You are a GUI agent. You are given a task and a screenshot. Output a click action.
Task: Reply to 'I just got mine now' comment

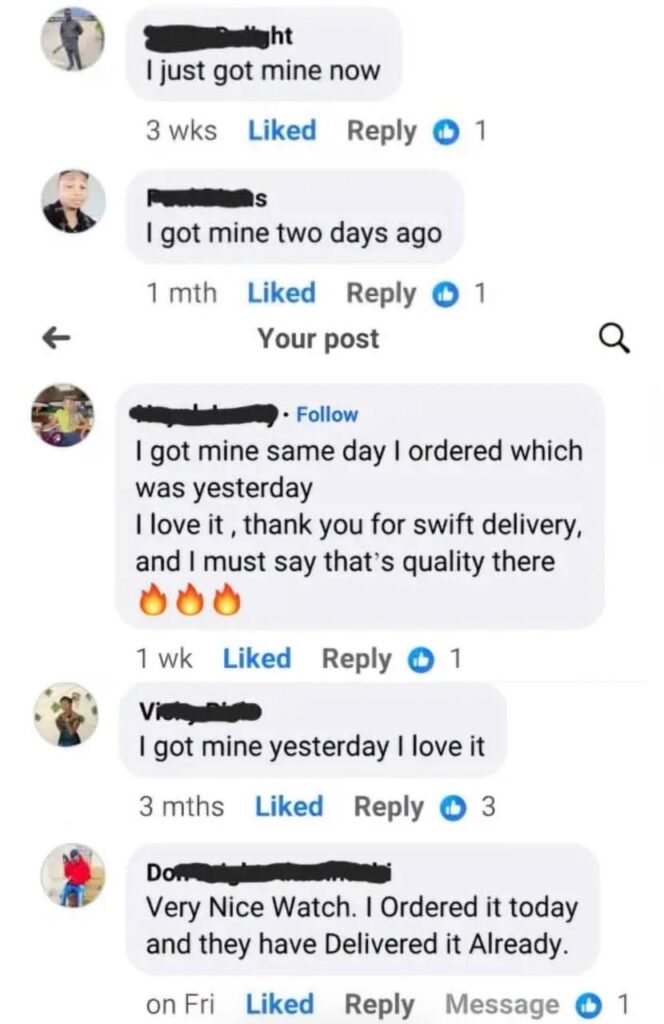(382, 131)
